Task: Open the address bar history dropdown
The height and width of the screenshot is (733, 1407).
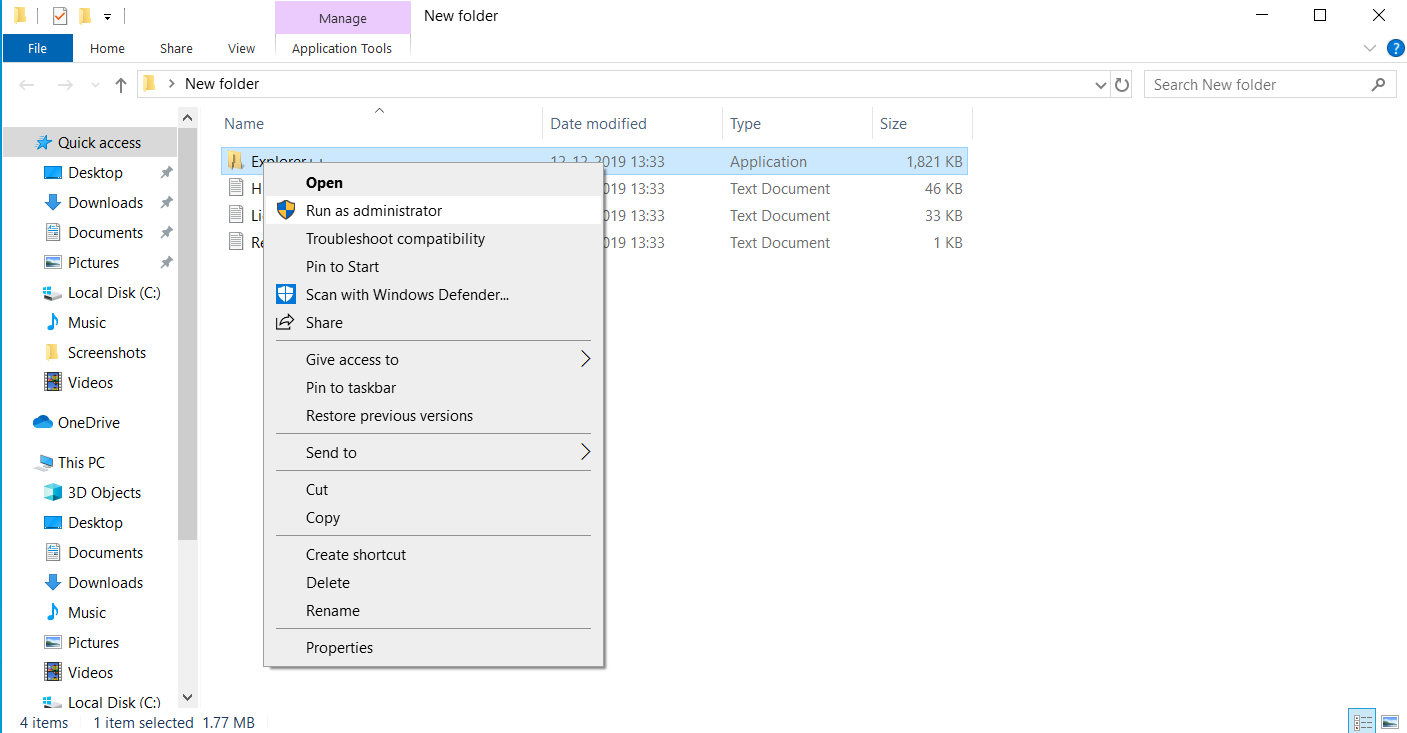Action: pos(1101,85)
